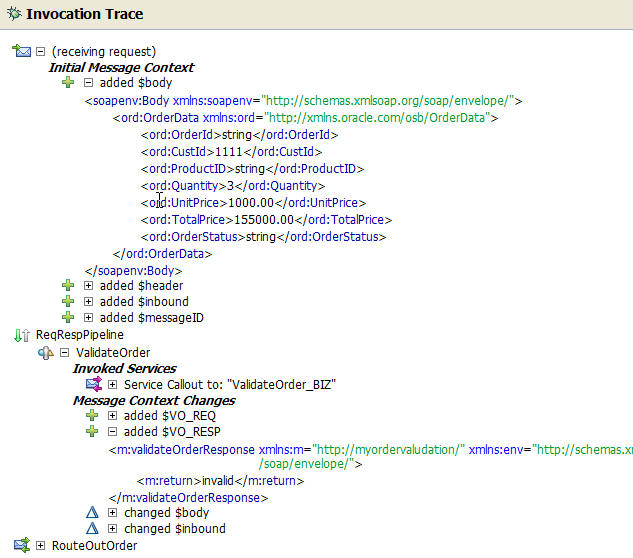Click 'Service Callout to: "ValidateOrder_BIZ"' text
Image resolution: width=633 pixels, height=558 pixels.
click(x=230, y=384)
